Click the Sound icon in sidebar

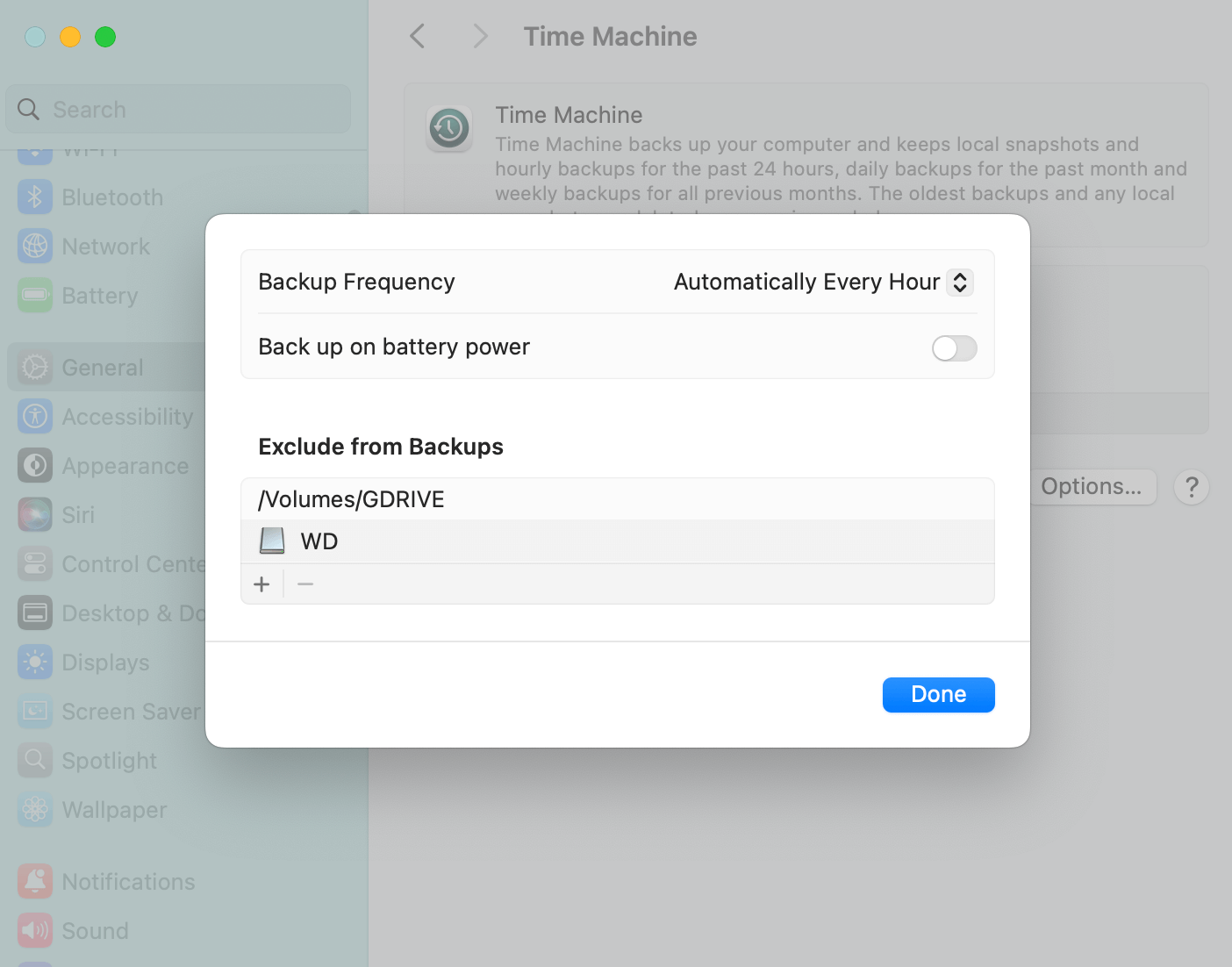pos(34,931)
